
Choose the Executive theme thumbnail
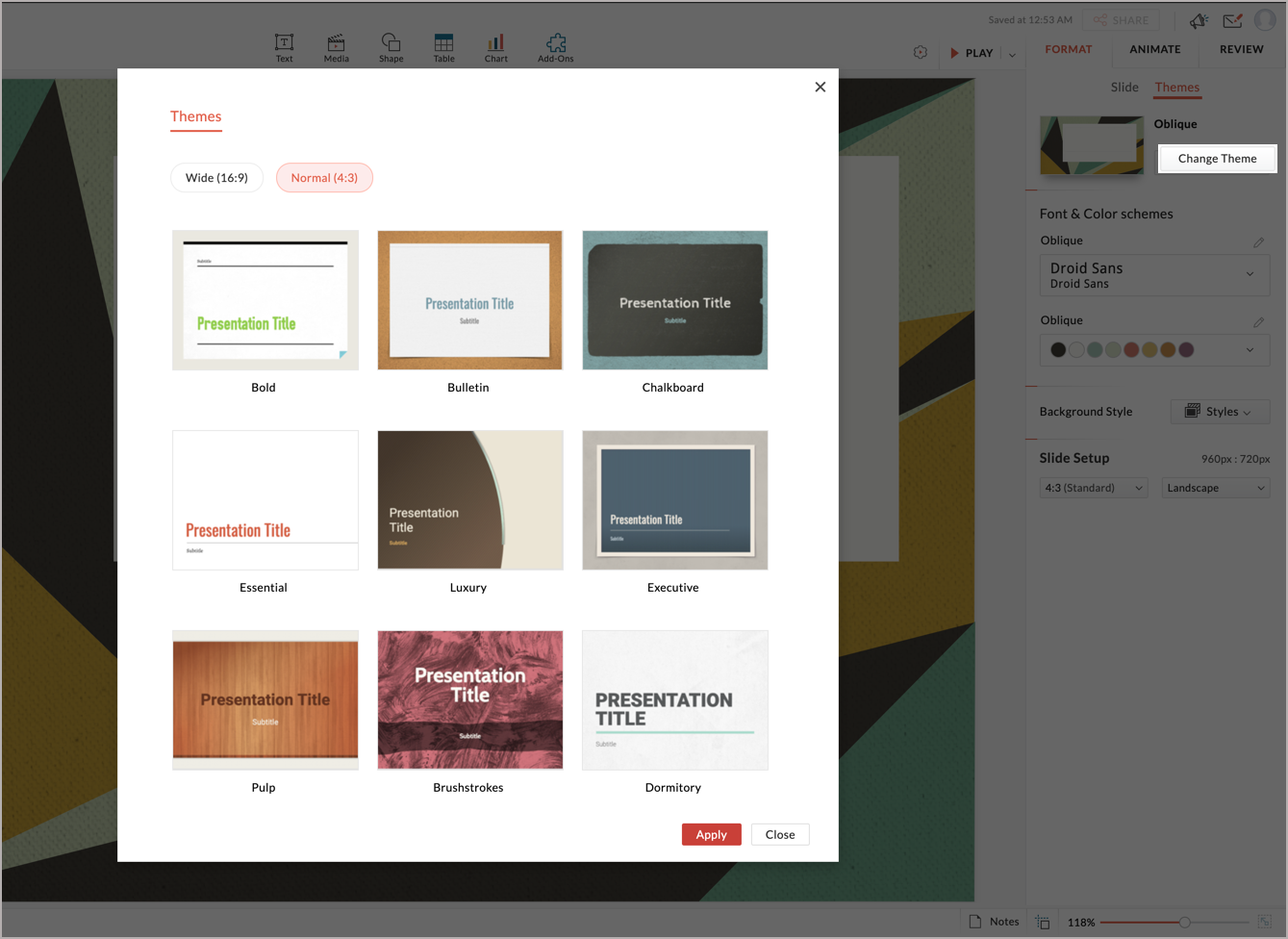point(675,500)
